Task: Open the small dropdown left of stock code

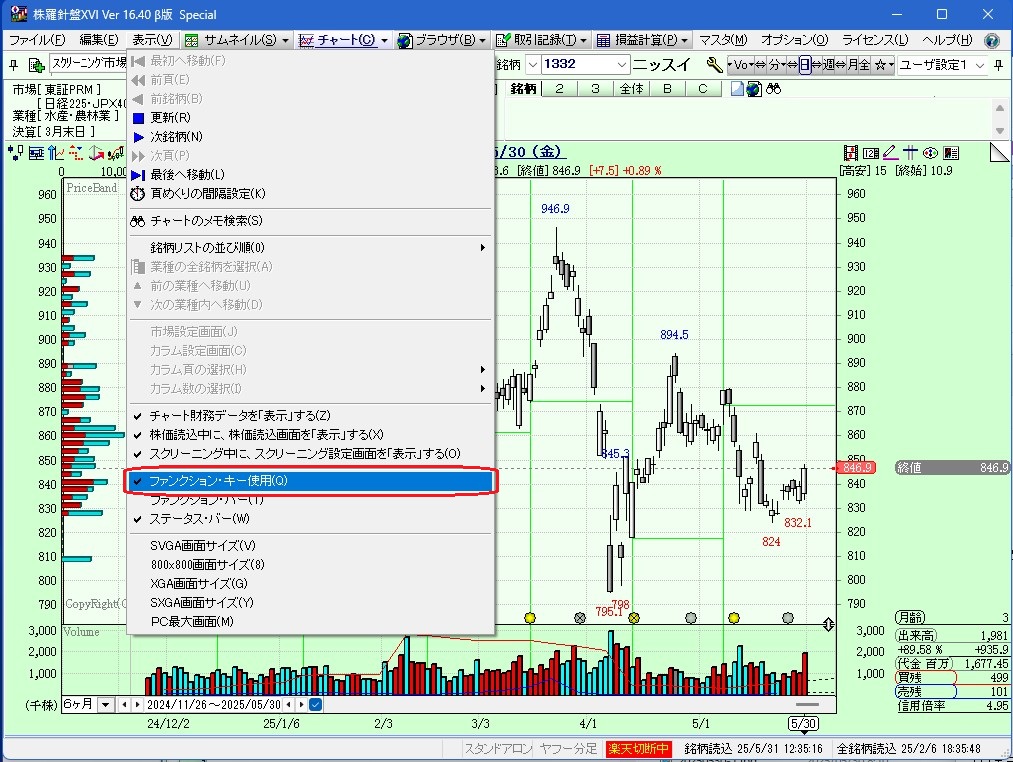Action: tap(533, 65)
